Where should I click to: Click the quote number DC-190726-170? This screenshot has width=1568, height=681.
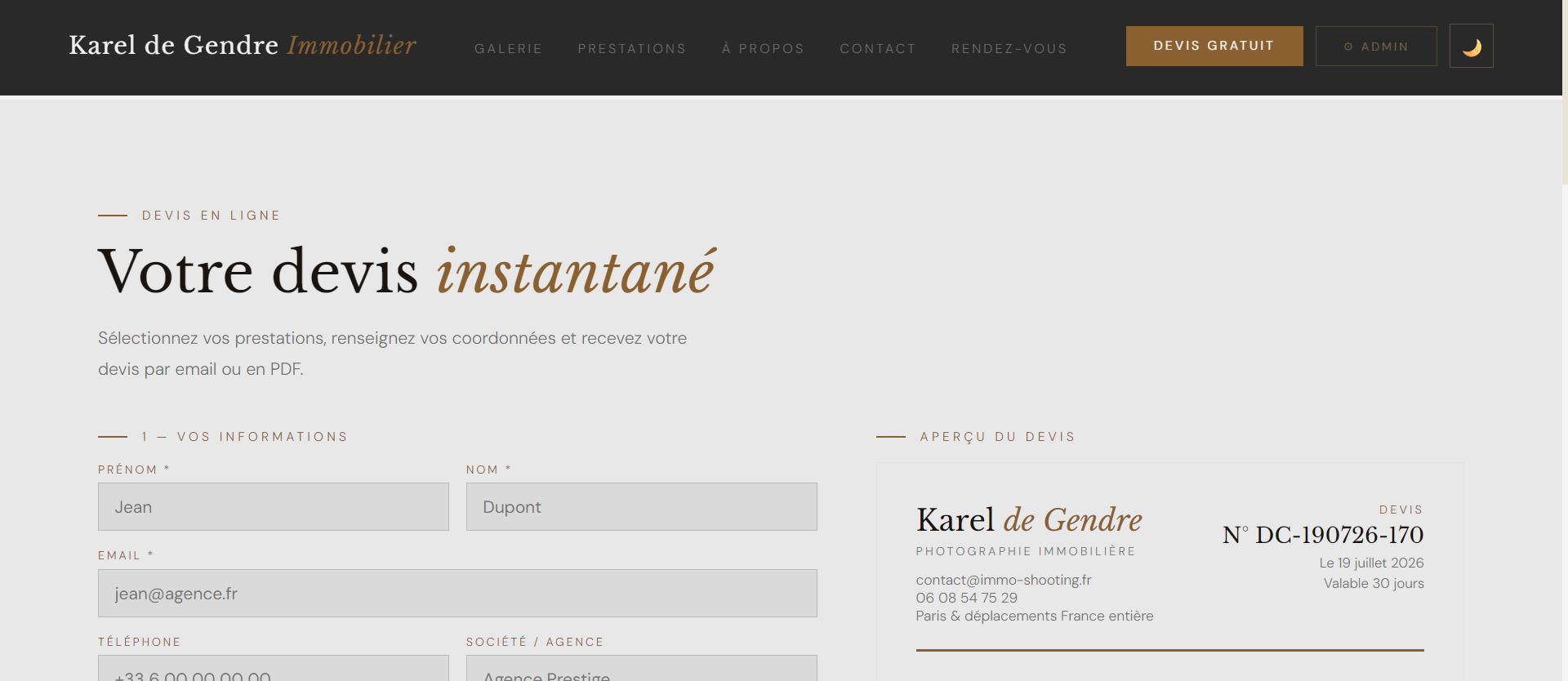pos(1323,535)
